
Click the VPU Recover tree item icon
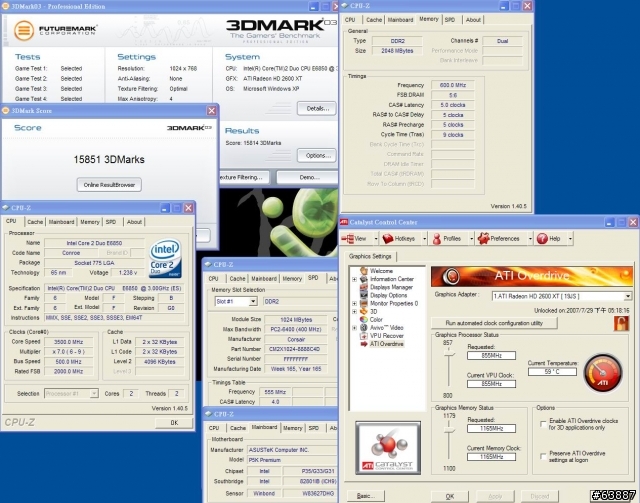[364, 336]
